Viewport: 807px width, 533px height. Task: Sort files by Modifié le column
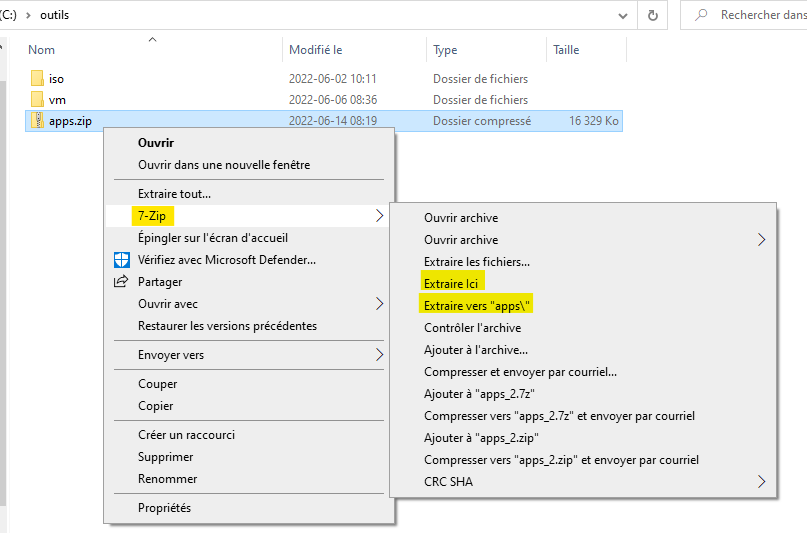[x=316, y=50]
